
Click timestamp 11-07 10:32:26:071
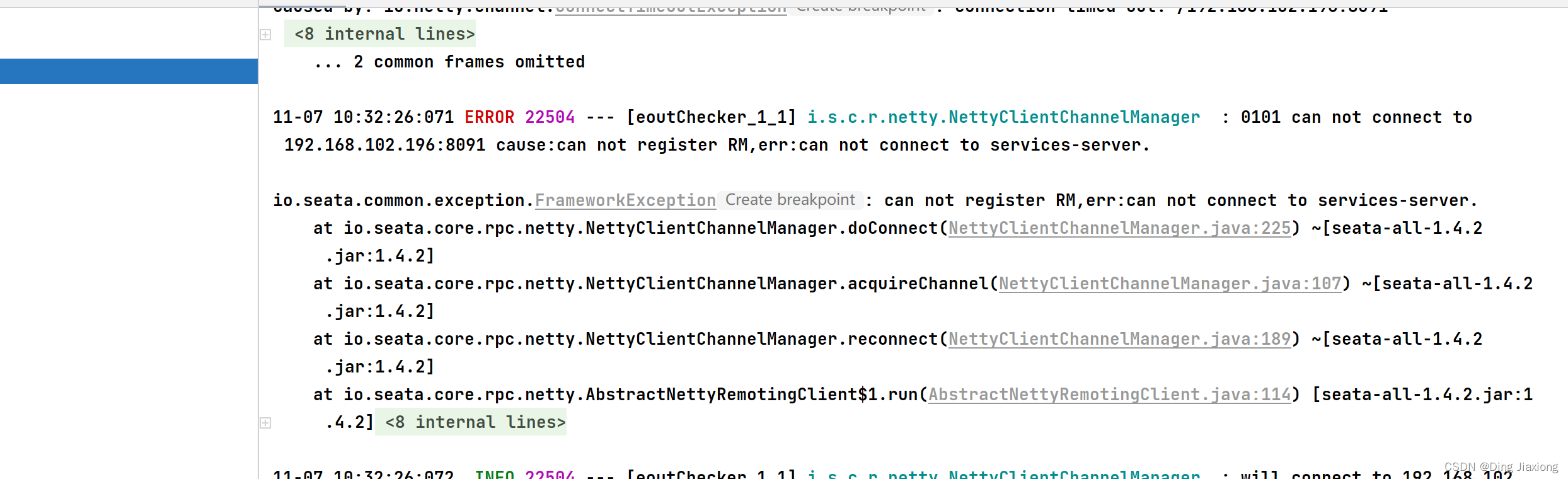point(363,117)
